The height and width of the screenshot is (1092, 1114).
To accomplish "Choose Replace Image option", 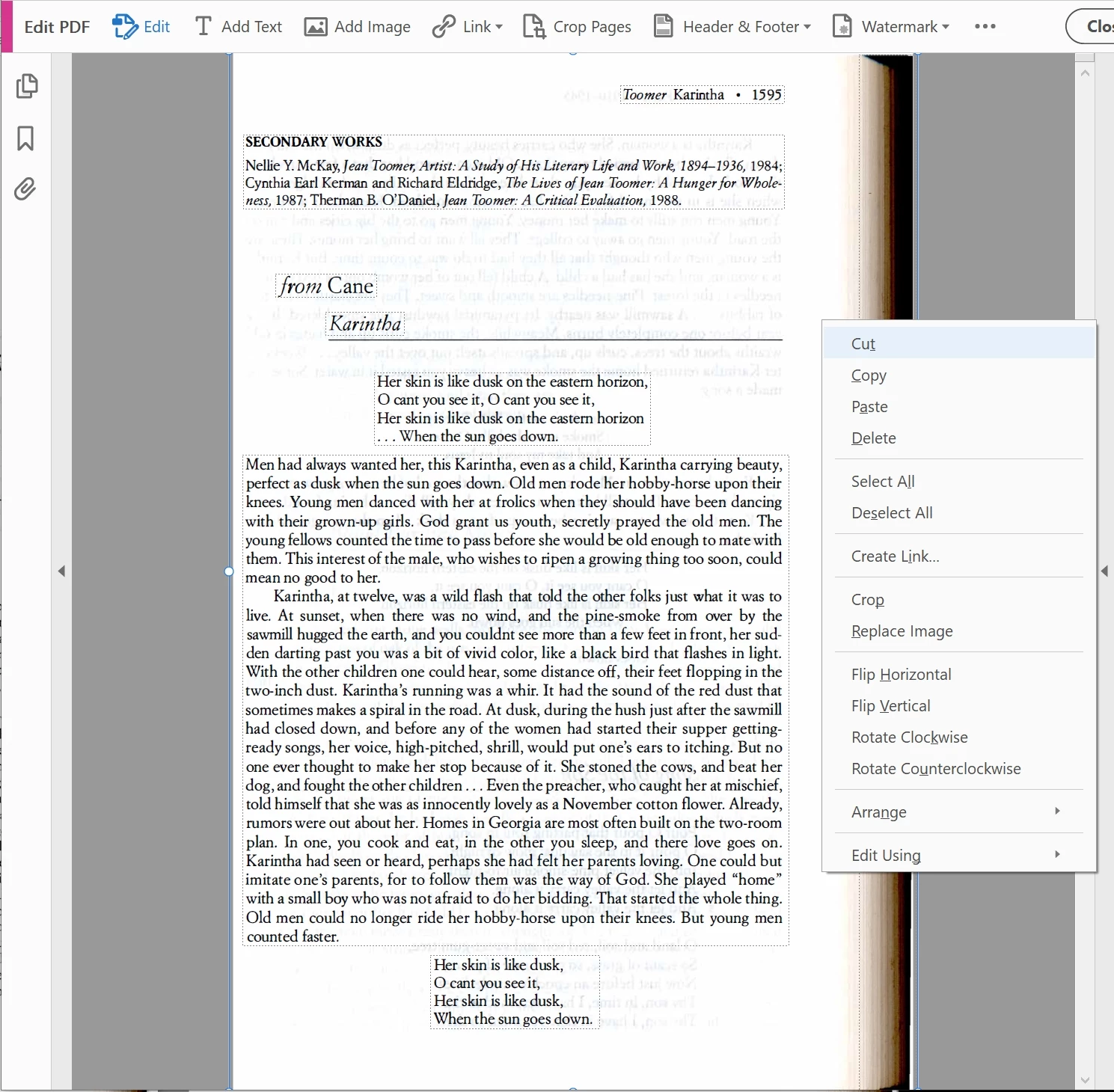I will [959, 631].
